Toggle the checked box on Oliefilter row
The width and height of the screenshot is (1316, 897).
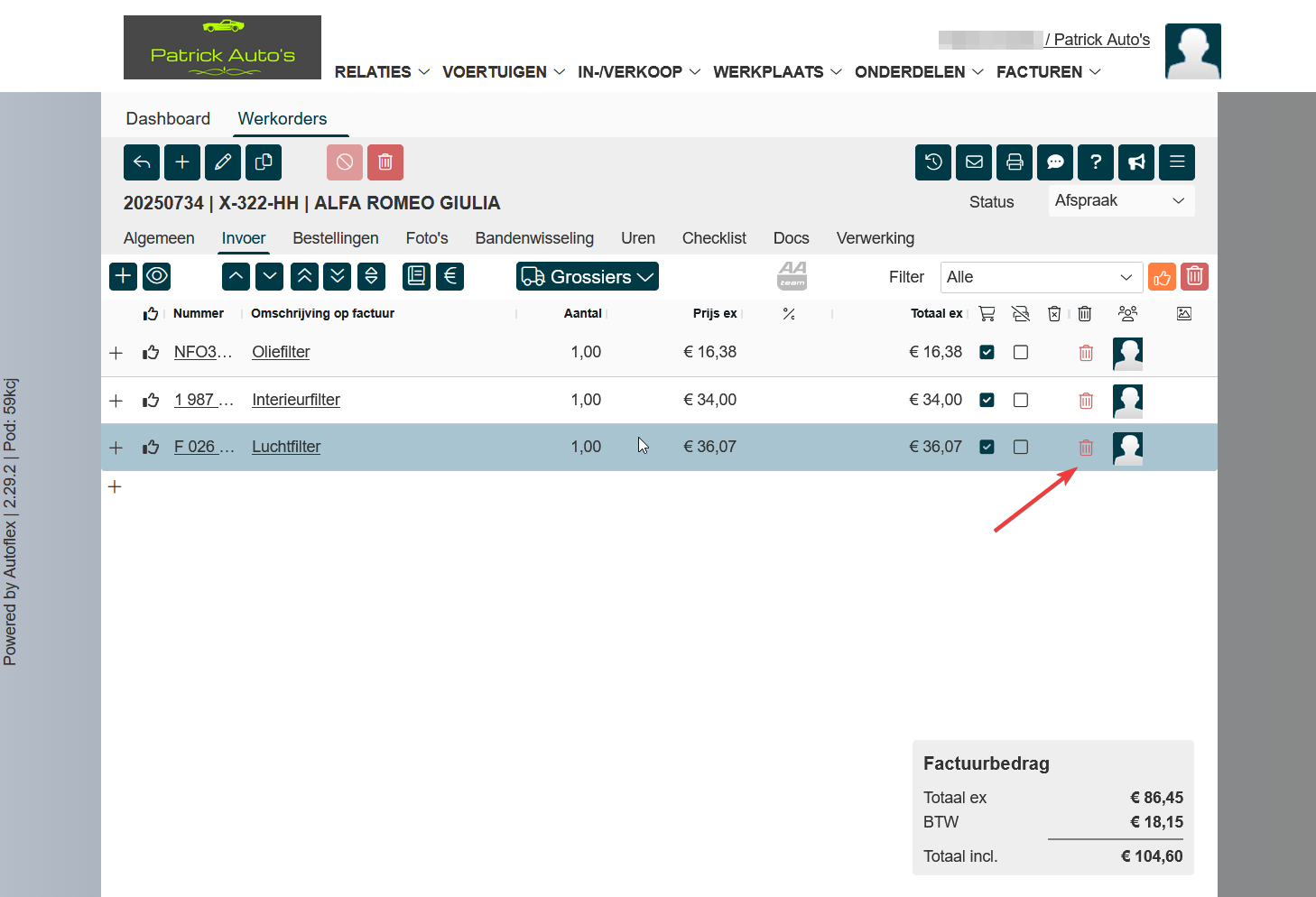coord(987,352)
